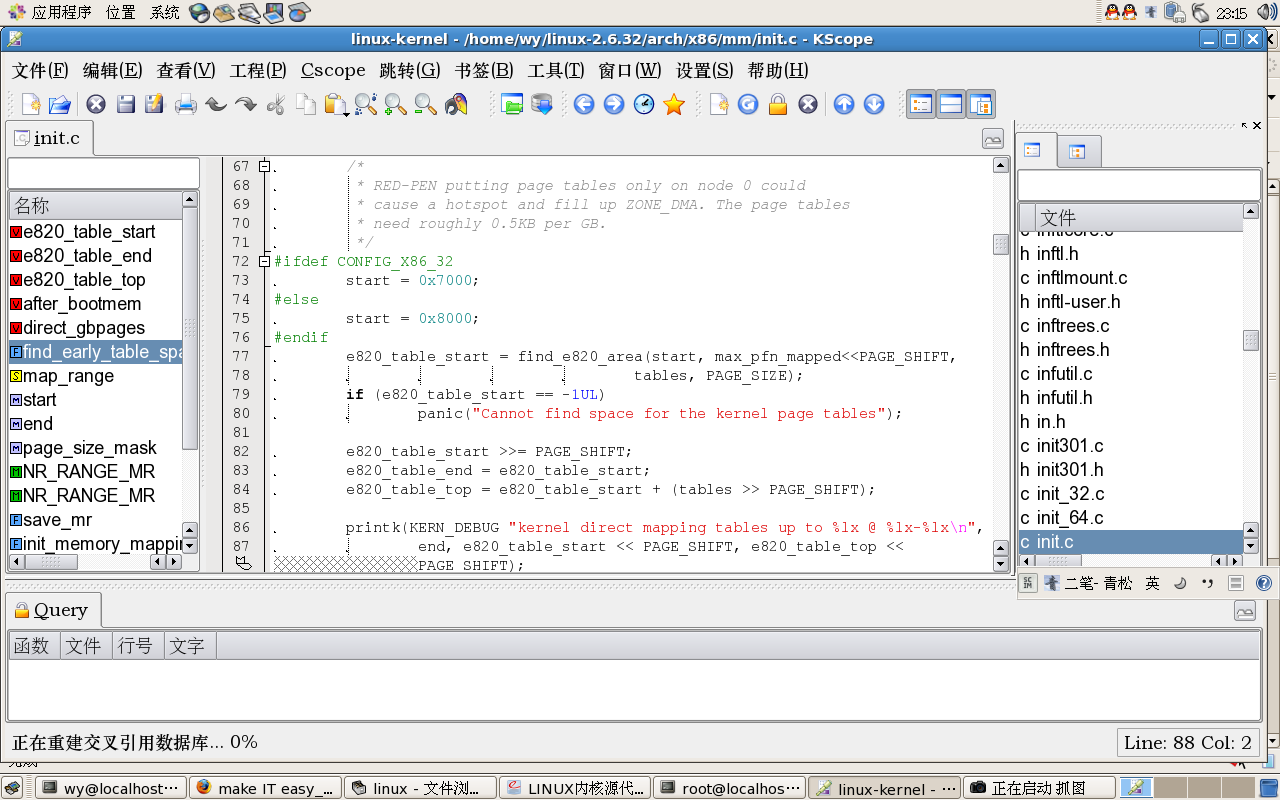Click the Undo arrow icon
1280x800 pixels.
coord(216,104)
